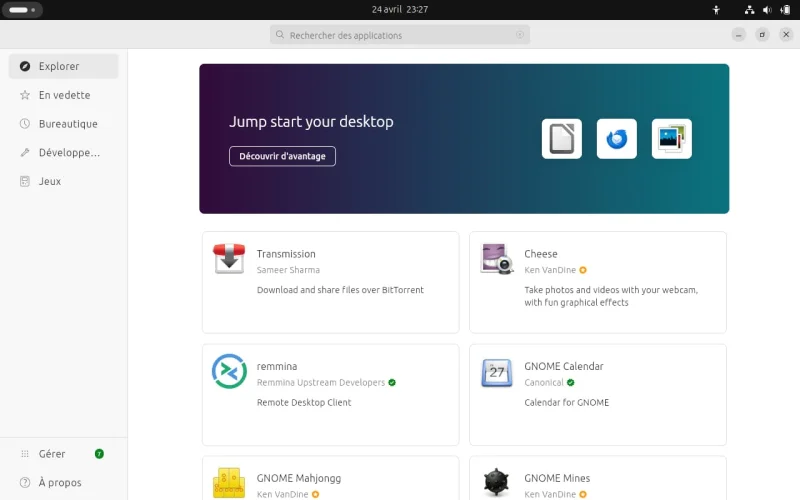Switch to the Bureautique category
Screen dimensions: 800x500
coord(63,123)
